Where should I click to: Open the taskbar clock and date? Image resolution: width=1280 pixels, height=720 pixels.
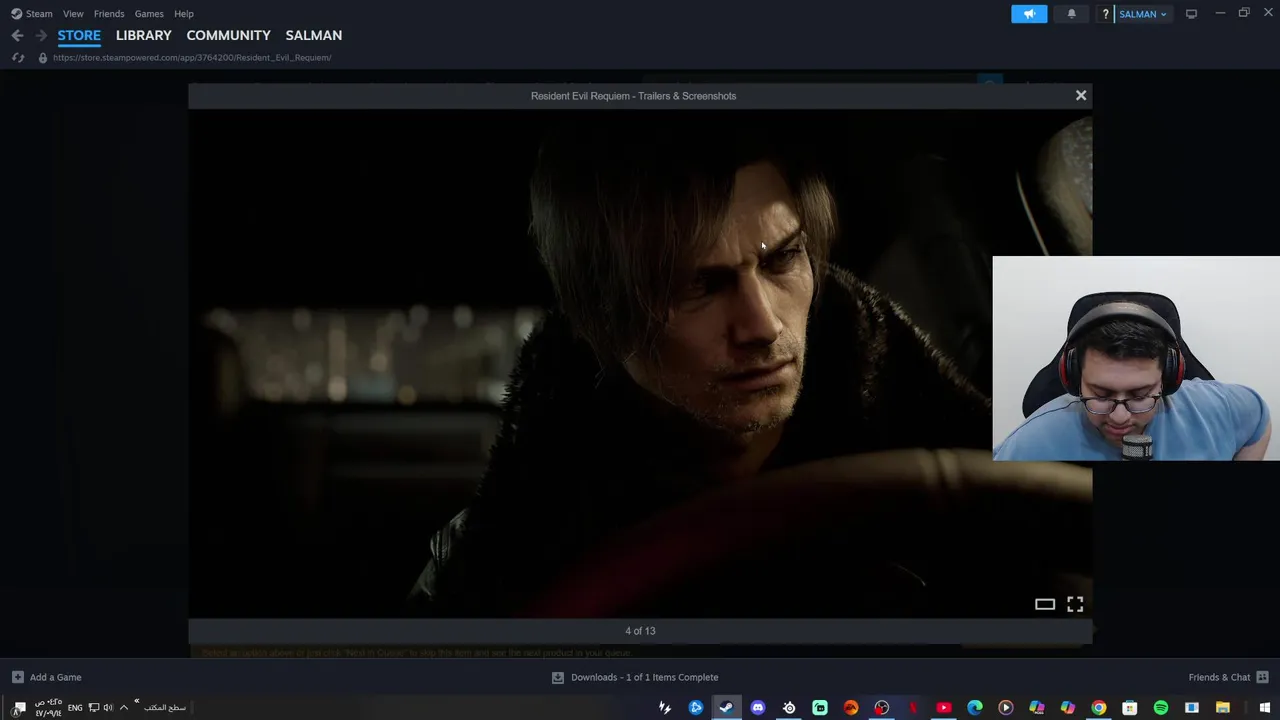[x=48, y=707]
